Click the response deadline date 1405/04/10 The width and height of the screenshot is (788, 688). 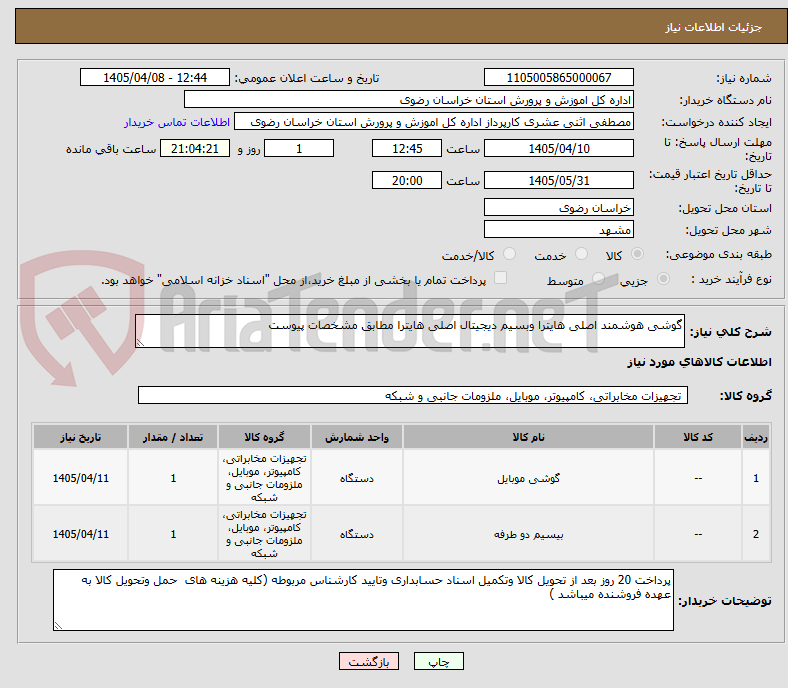coord(558,148)
